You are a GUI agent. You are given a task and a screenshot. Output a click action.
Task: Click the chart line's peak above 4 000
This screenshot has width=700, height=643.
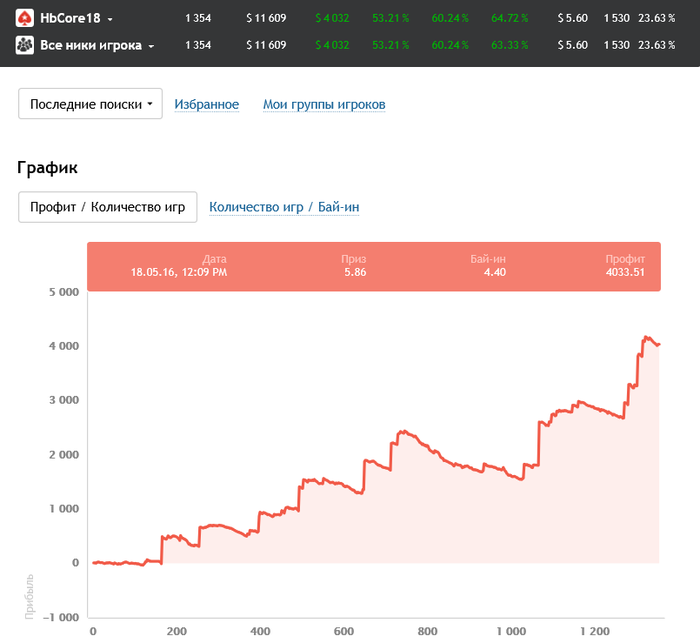(x=645, y=337)
